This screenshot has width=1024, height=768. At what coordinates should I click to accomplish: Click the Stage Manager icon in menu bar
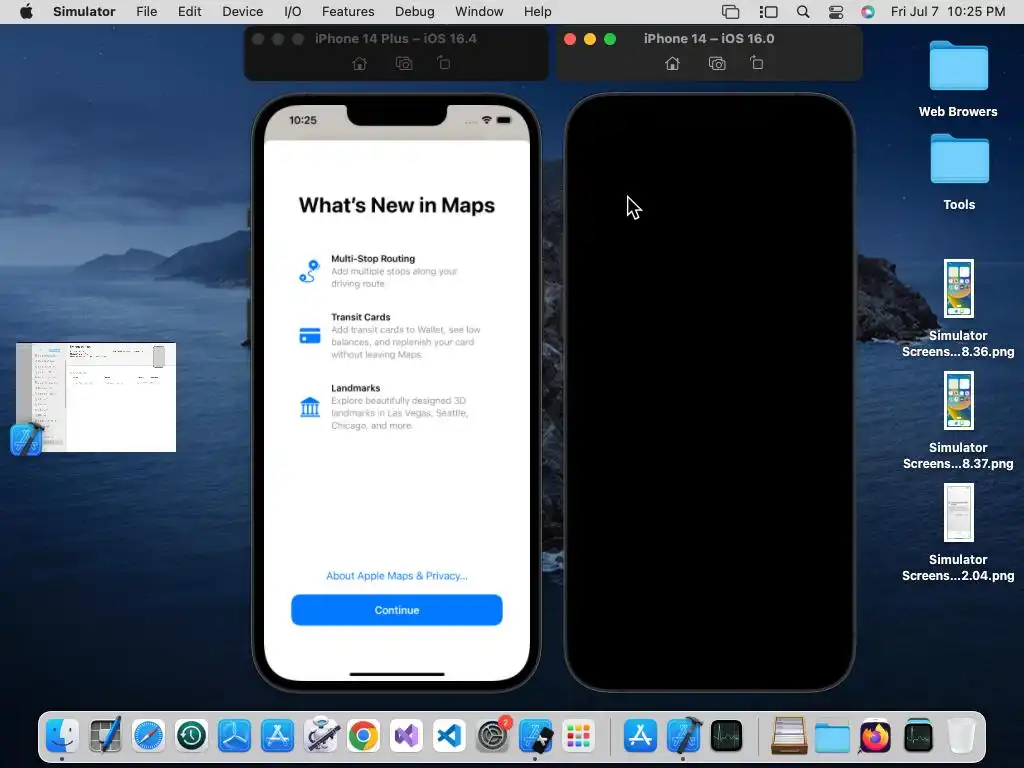pyautogui.click(x=769, y=12)
